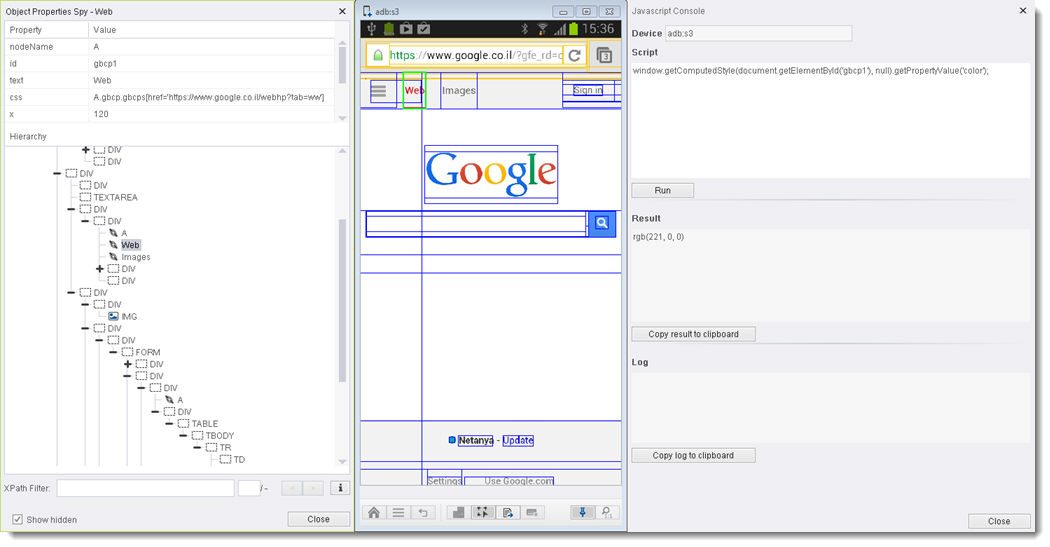The height and width of the screenshot is (547, 1050).
Task: Select the IMG node in hierarchy tree
Action: (129, 316)
